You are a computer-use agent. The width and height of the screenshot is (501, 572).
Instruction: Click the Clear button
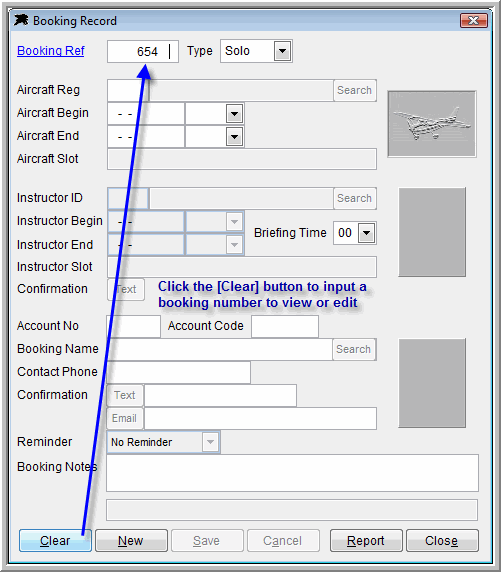[55, 540]
